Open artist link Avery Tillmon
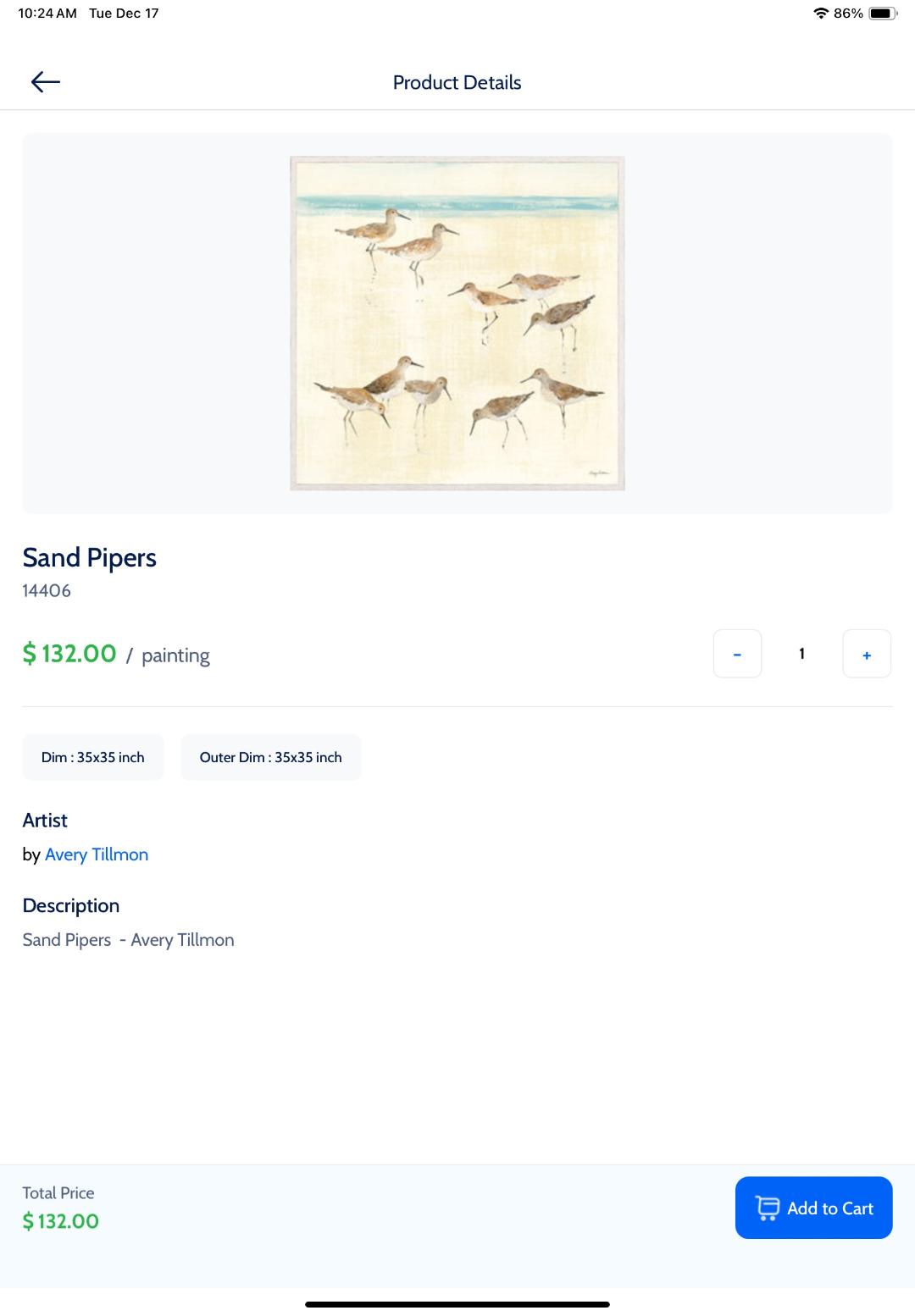 (97, 854)
